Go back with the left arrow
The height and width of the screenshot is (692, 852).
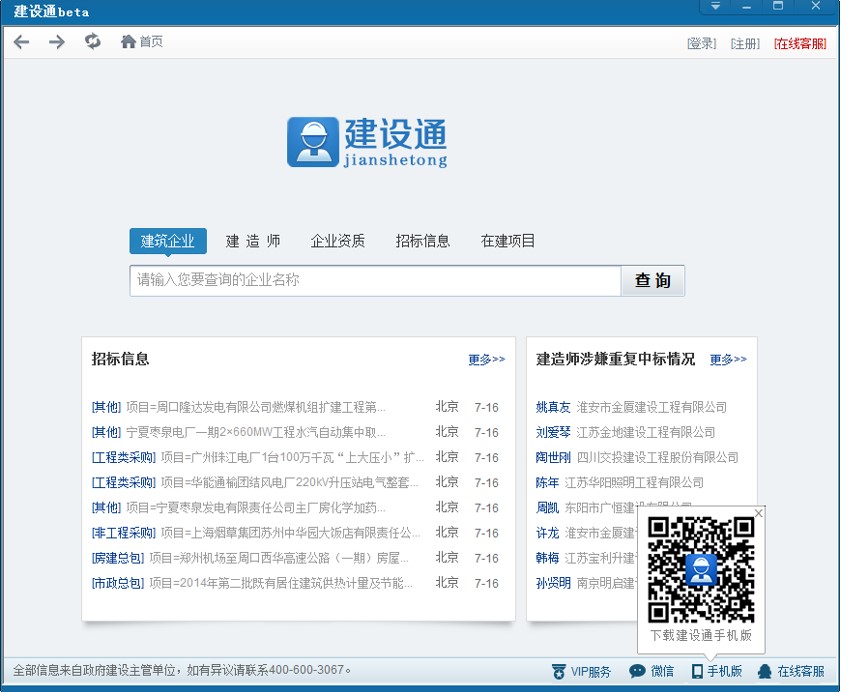pos(21,42)
